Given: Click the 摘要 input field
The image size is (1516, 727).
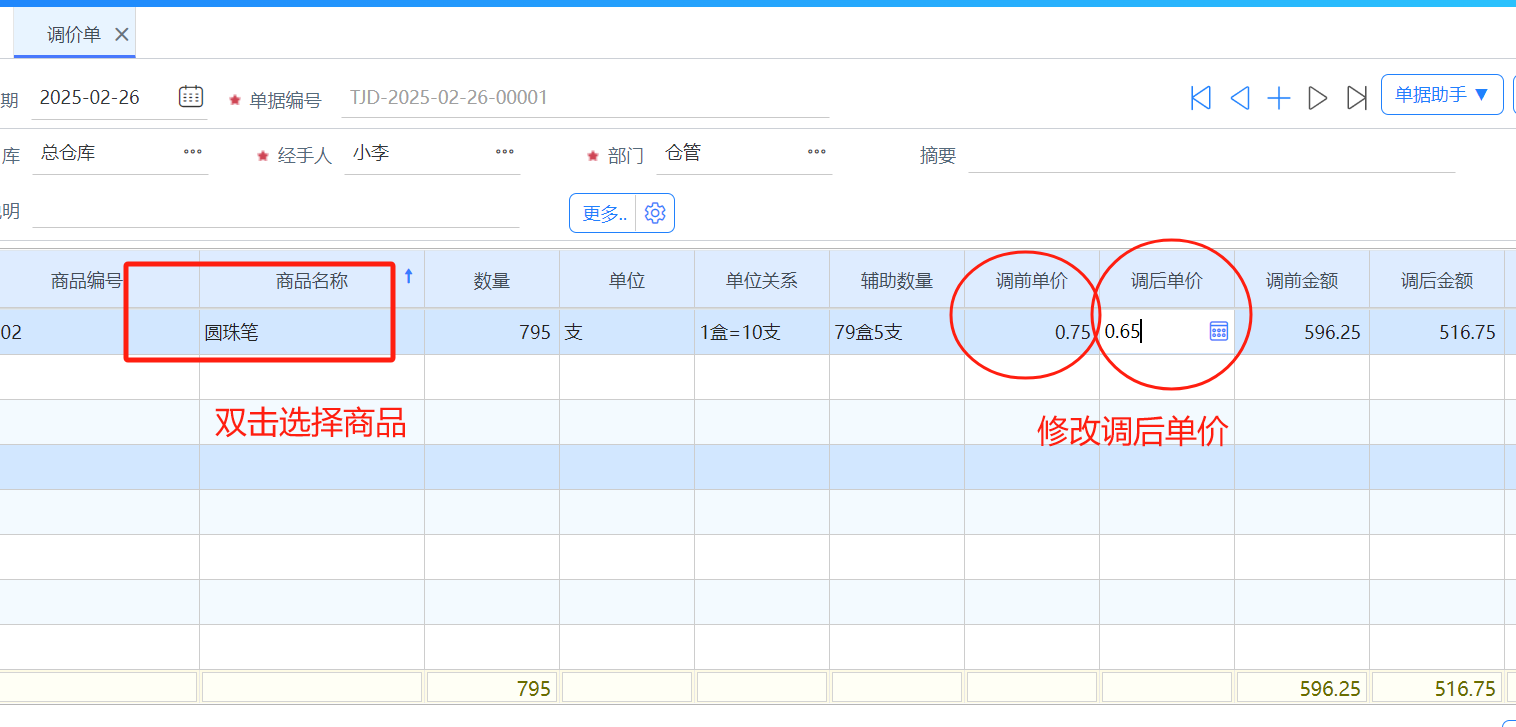Looking at the screenshot, I should (x=1210, y=155).
